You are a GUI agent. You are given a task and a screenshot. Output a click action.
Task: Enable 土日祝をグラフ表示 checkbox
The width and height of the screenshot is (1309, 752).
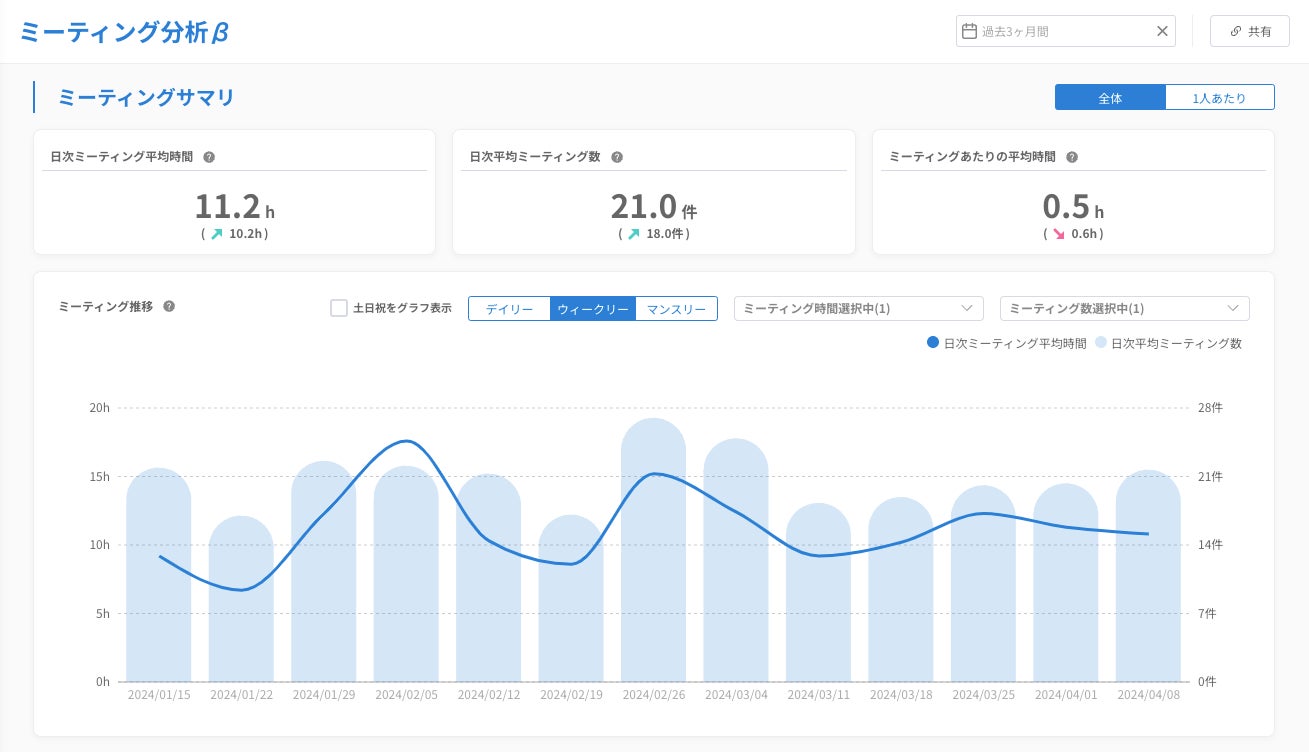[x=339, y=308]
